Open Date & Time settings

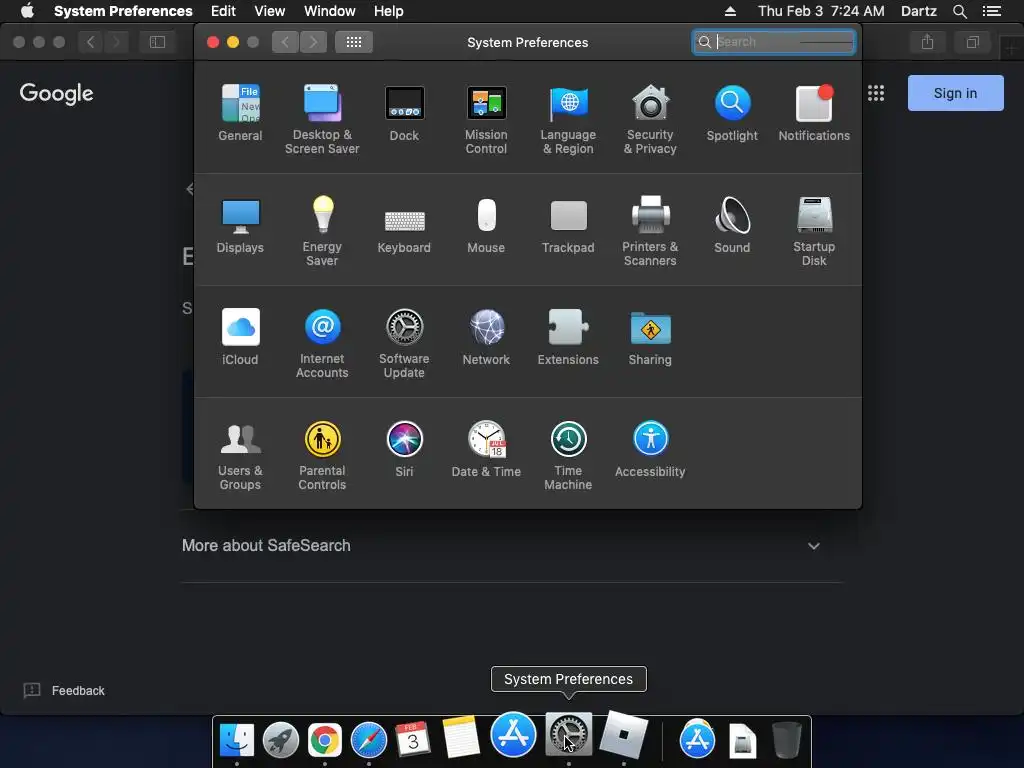tap(486, 449)
